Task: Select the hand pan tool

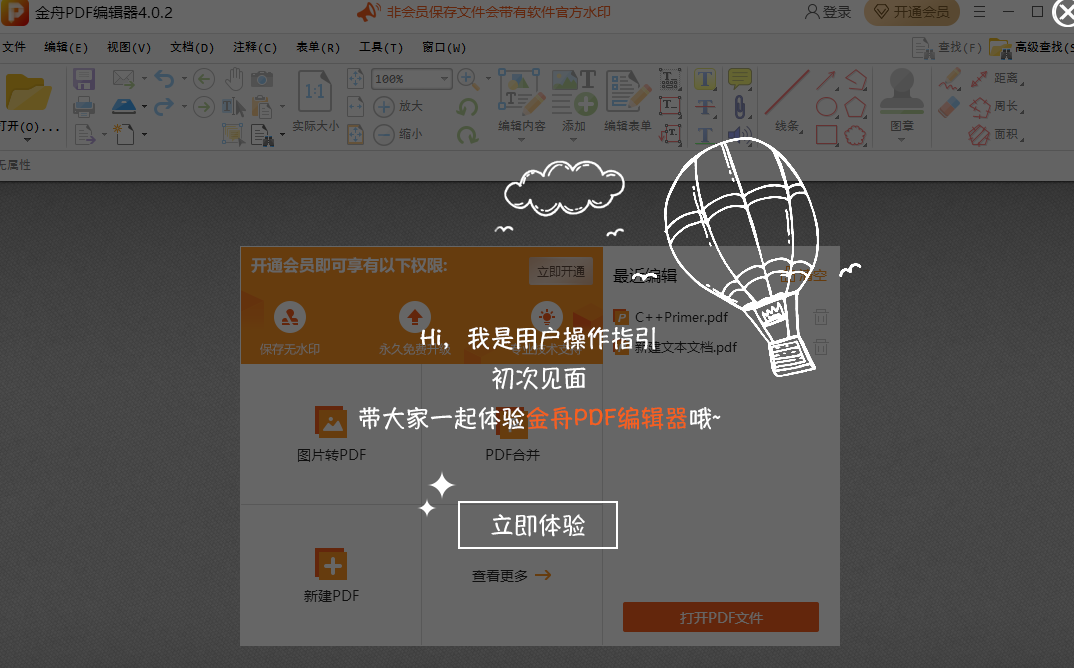Action: point(234,79)
